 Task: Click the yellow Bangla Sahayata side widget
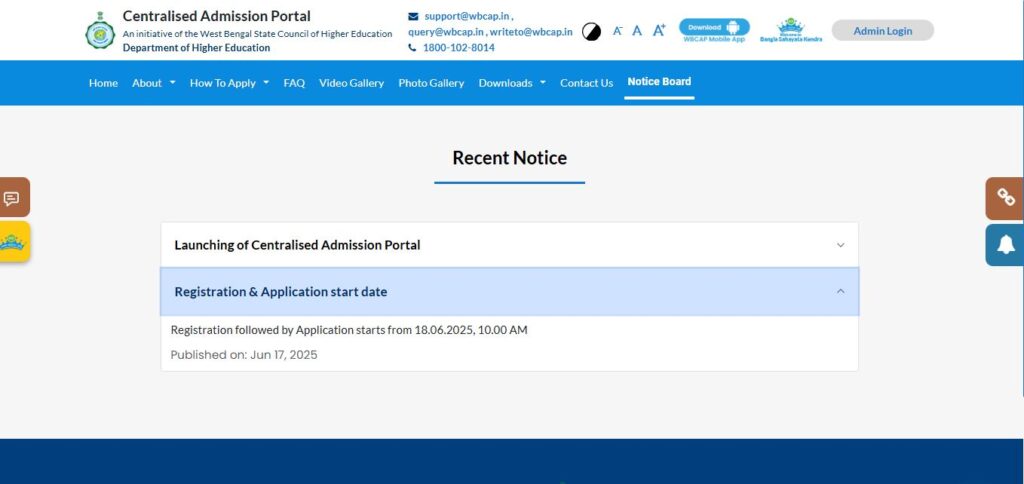[12, 242]
